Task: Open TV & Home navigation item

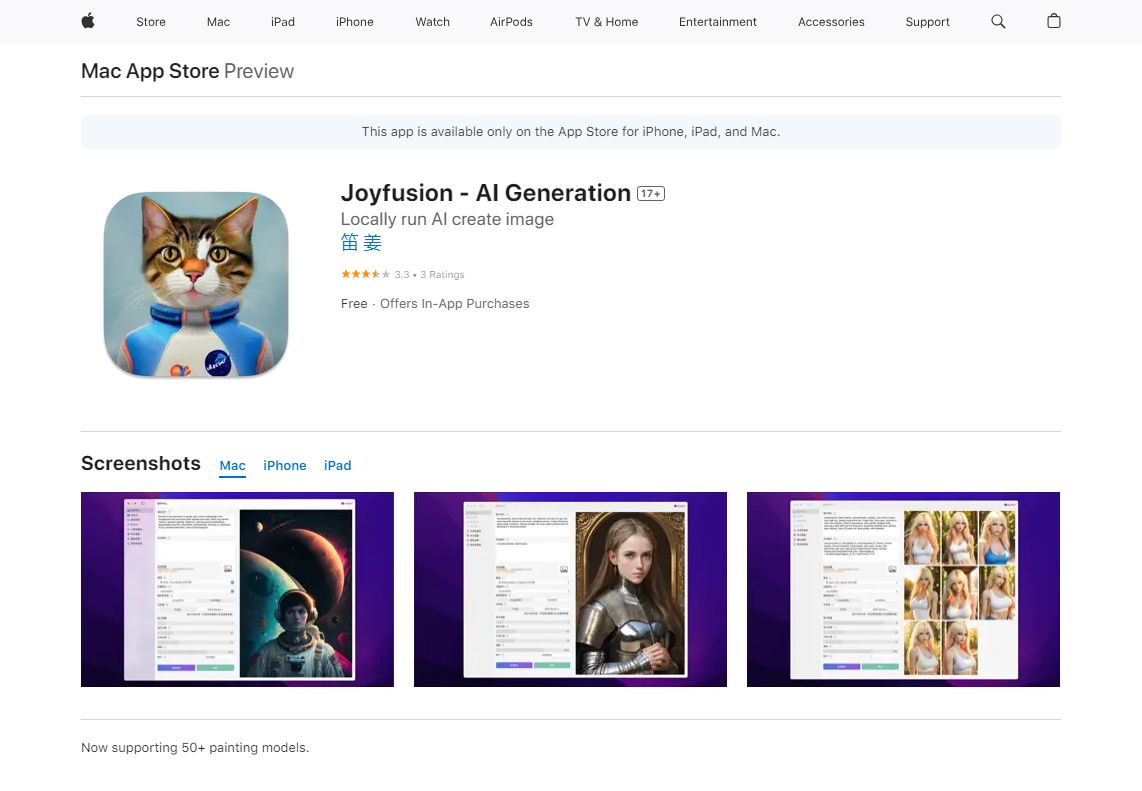Action: (607, 22)
